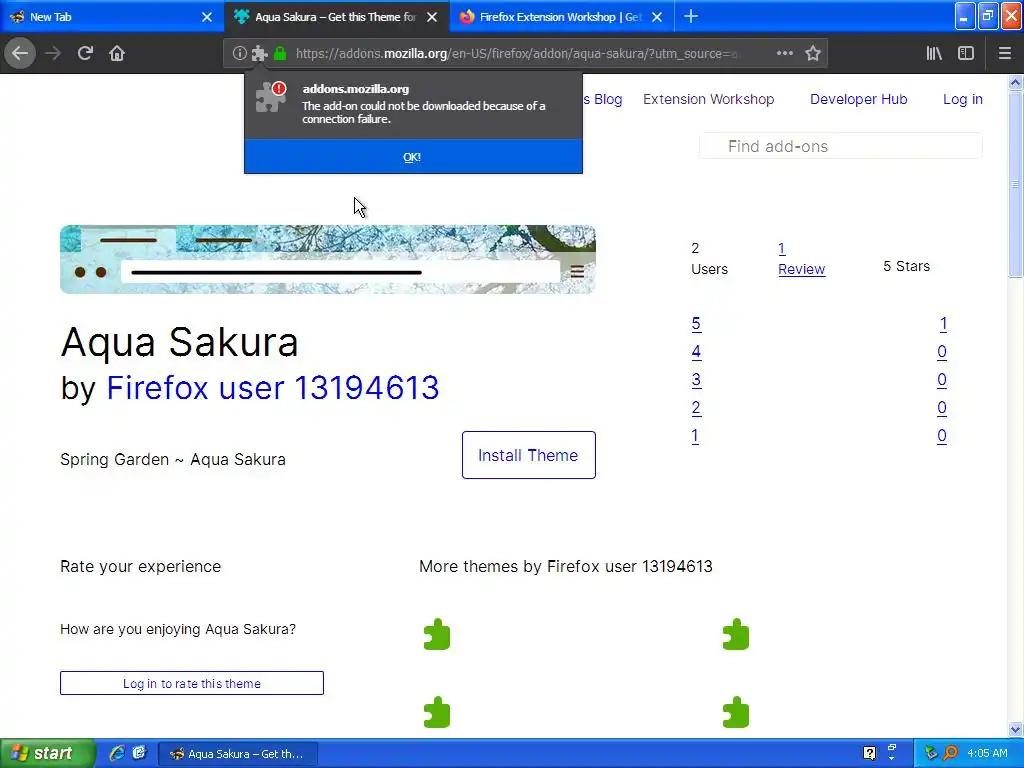Viewport: 1024px width, 768px height.
Task: Filter reviews by 2 stars rating
Action: click(696, 408)
